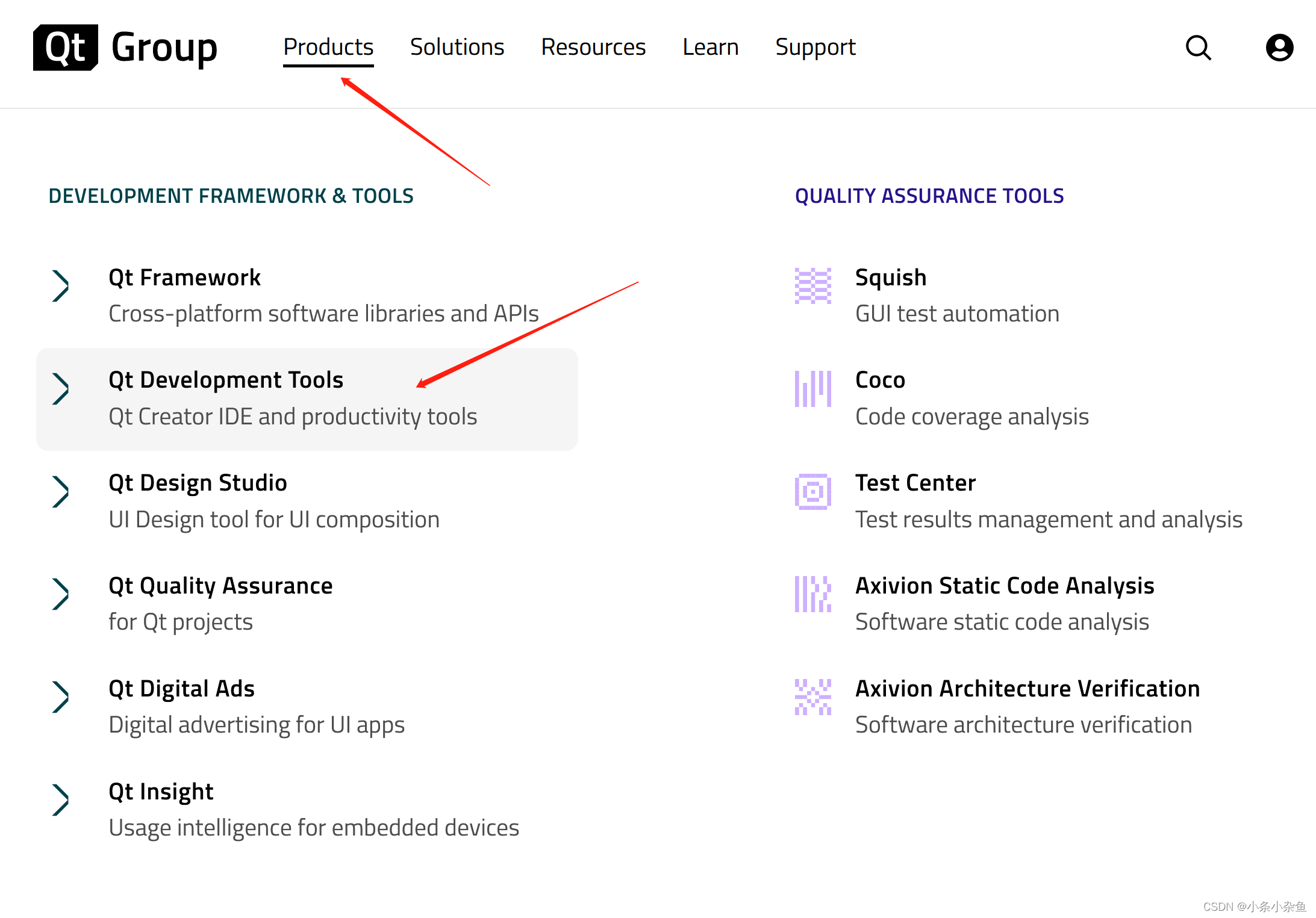Open the Solutions menu
The height and width of the screenshot is (918, 1316).
457,47
